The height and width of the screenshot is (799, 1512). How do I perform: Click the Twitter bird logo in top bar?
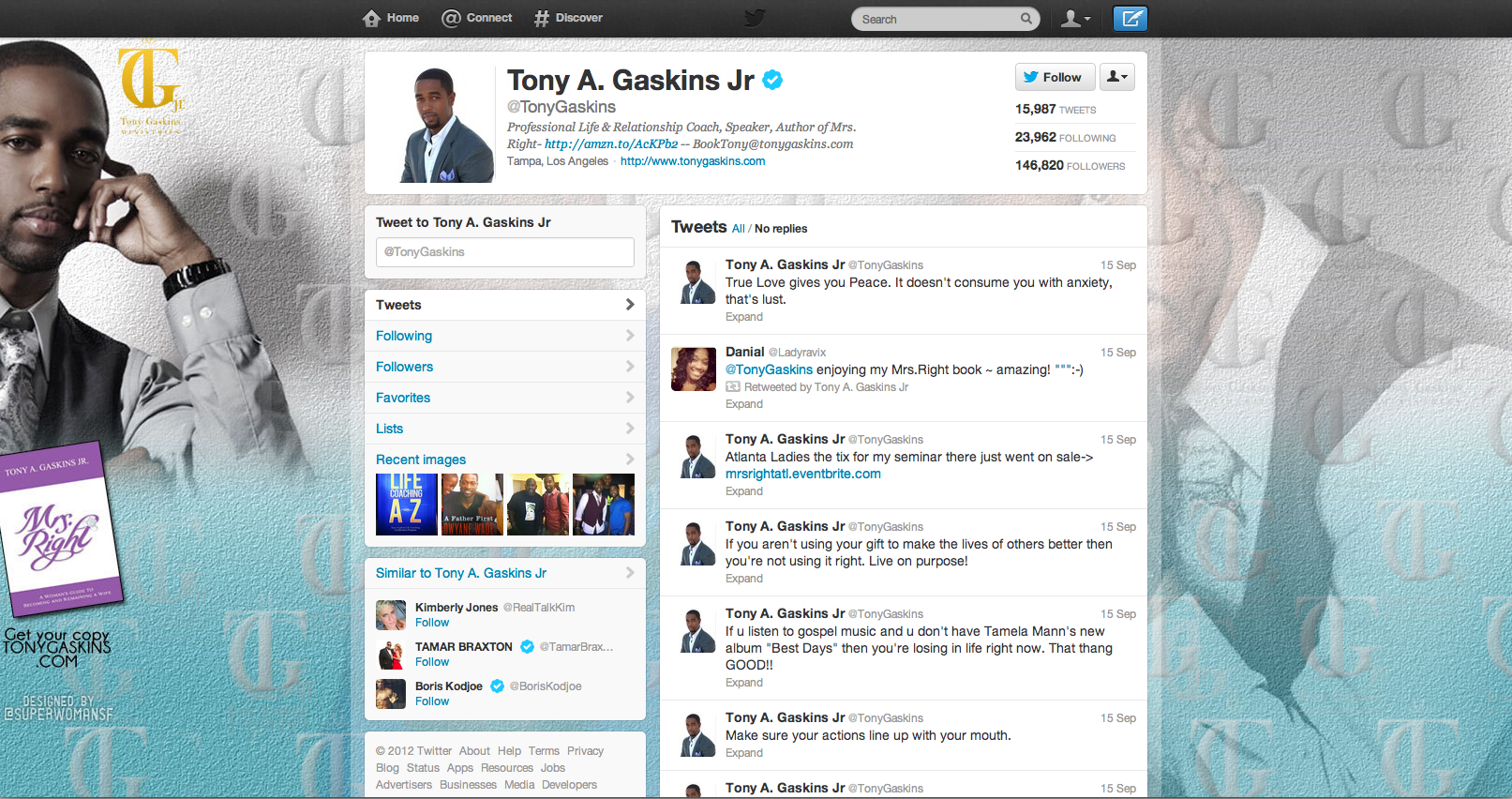tap(755, 18)
